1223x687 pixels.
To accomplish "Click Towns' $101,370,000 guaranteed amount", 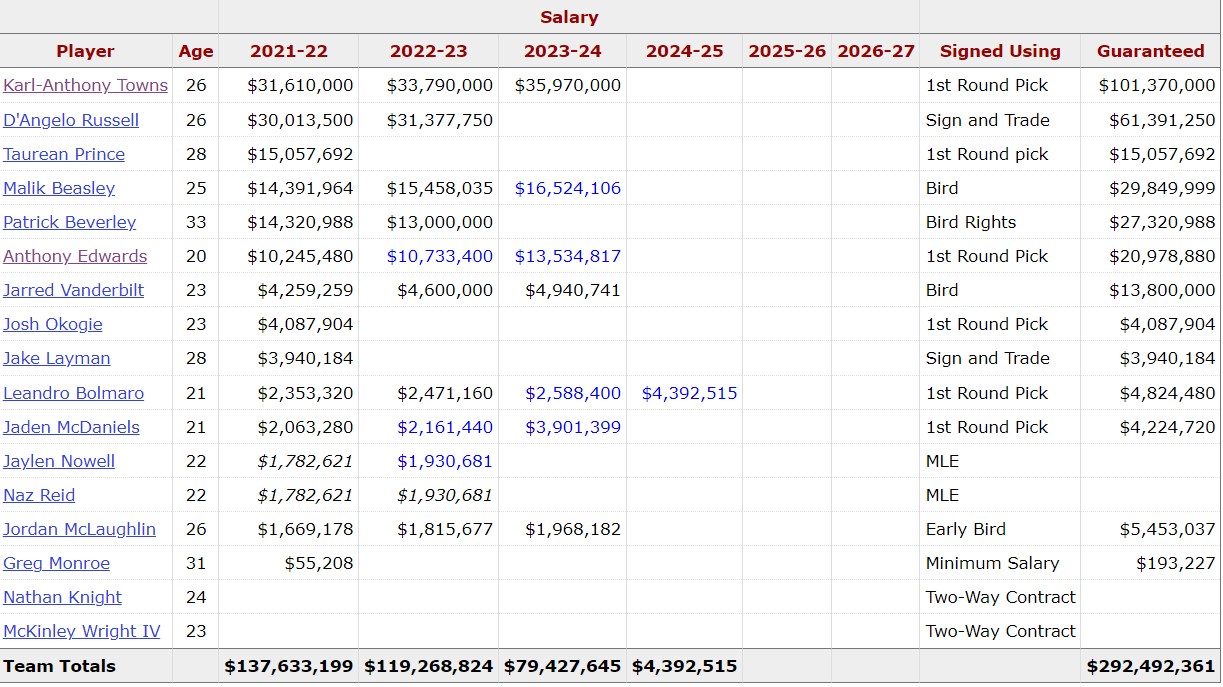I will pos(1157,86).
